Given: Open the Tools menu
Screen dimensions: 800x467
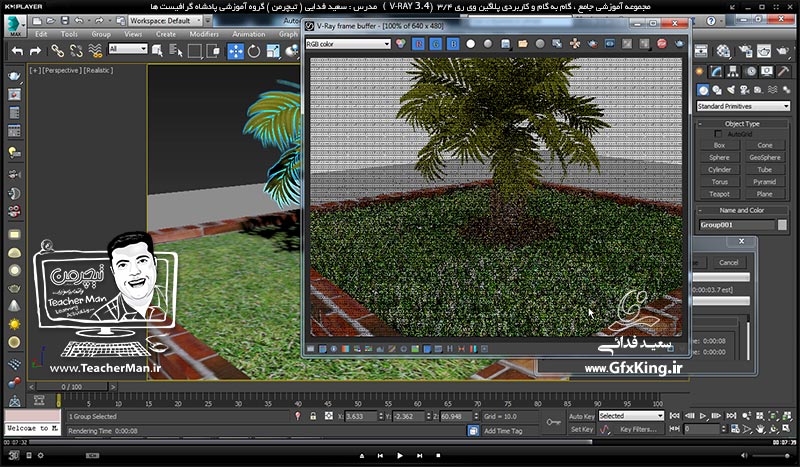Looking at the screenshot, I should 69,34.
